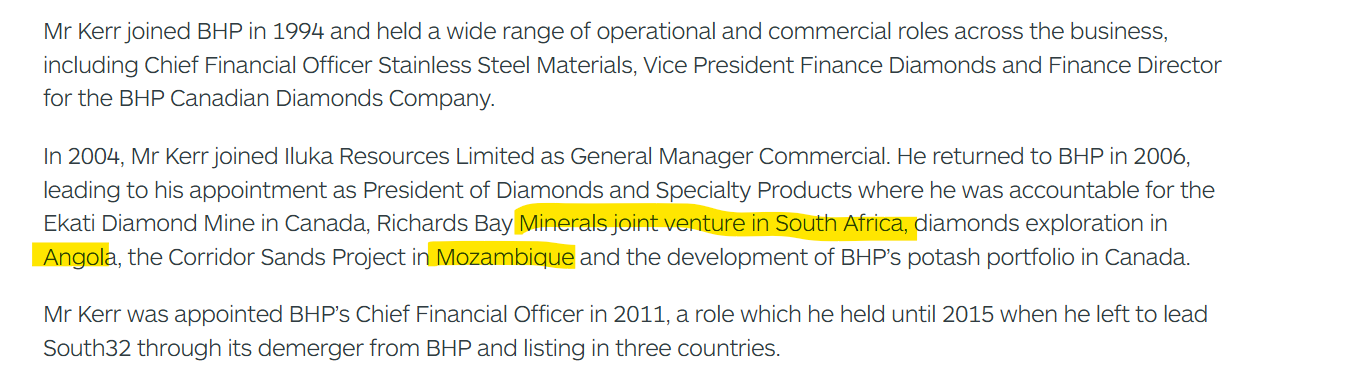
Task: Click the word South32
Action: click(x=84, y=348)
